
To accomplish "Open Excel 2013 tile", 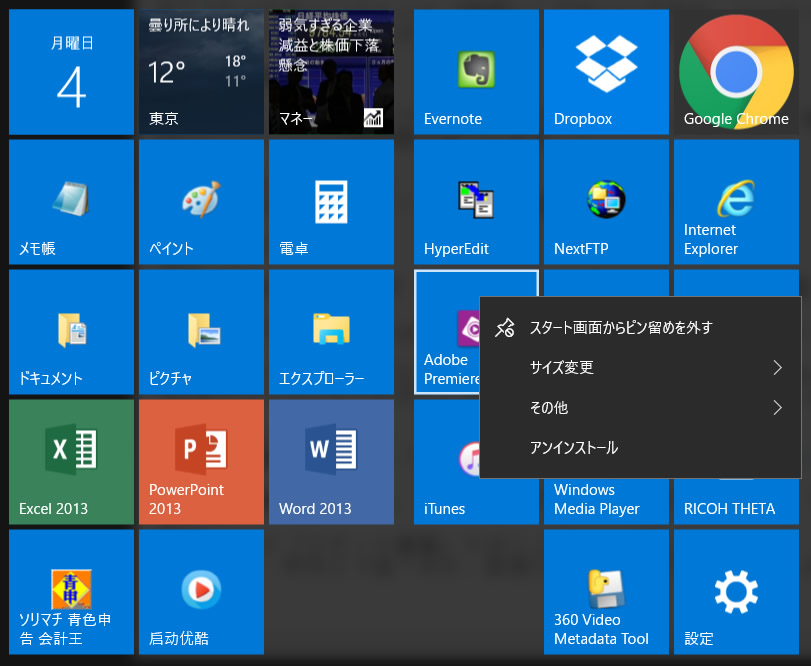I will (71, 462).
